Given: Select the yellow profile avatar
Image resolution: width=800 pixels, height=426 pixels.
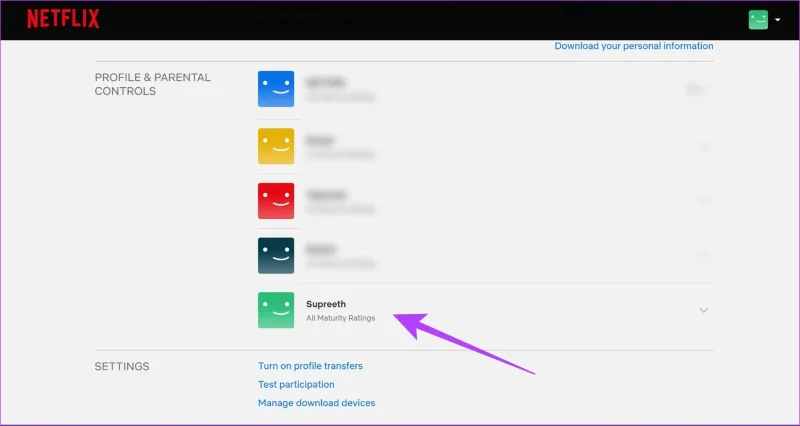Looking at the screenshot, I should [x=276, y=146].
